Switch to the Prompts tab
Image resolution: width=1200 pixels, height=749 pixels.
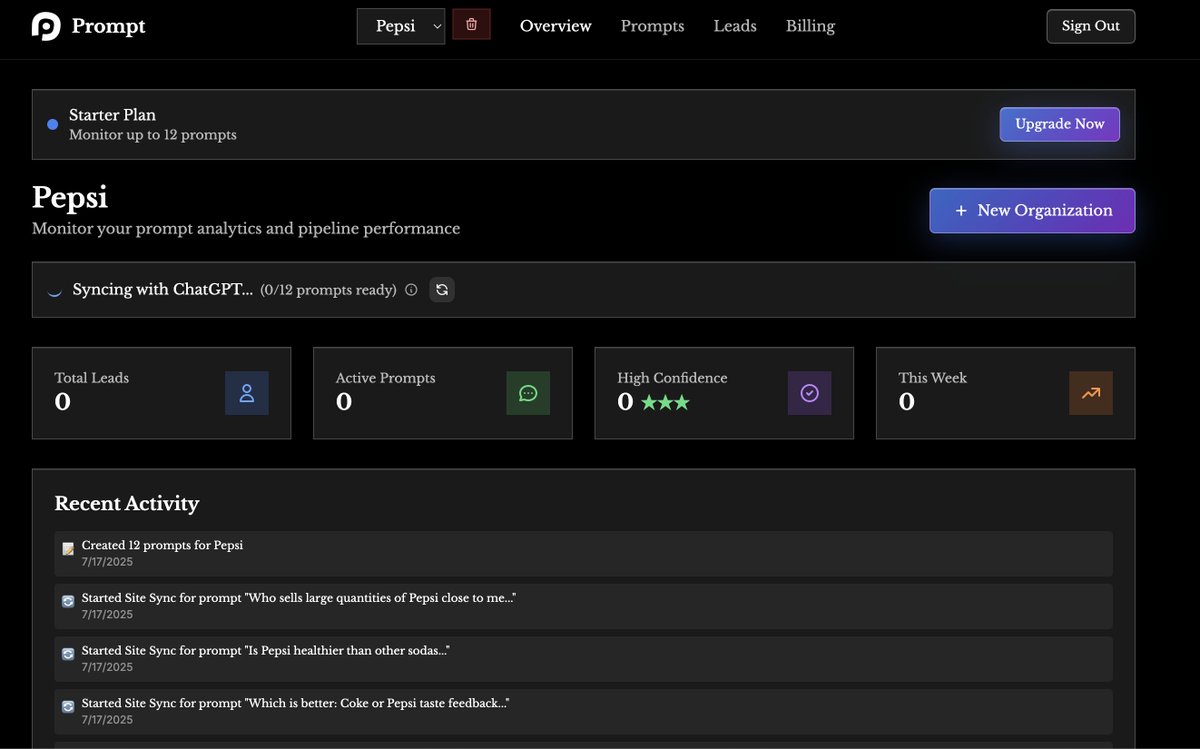point(652,26)
